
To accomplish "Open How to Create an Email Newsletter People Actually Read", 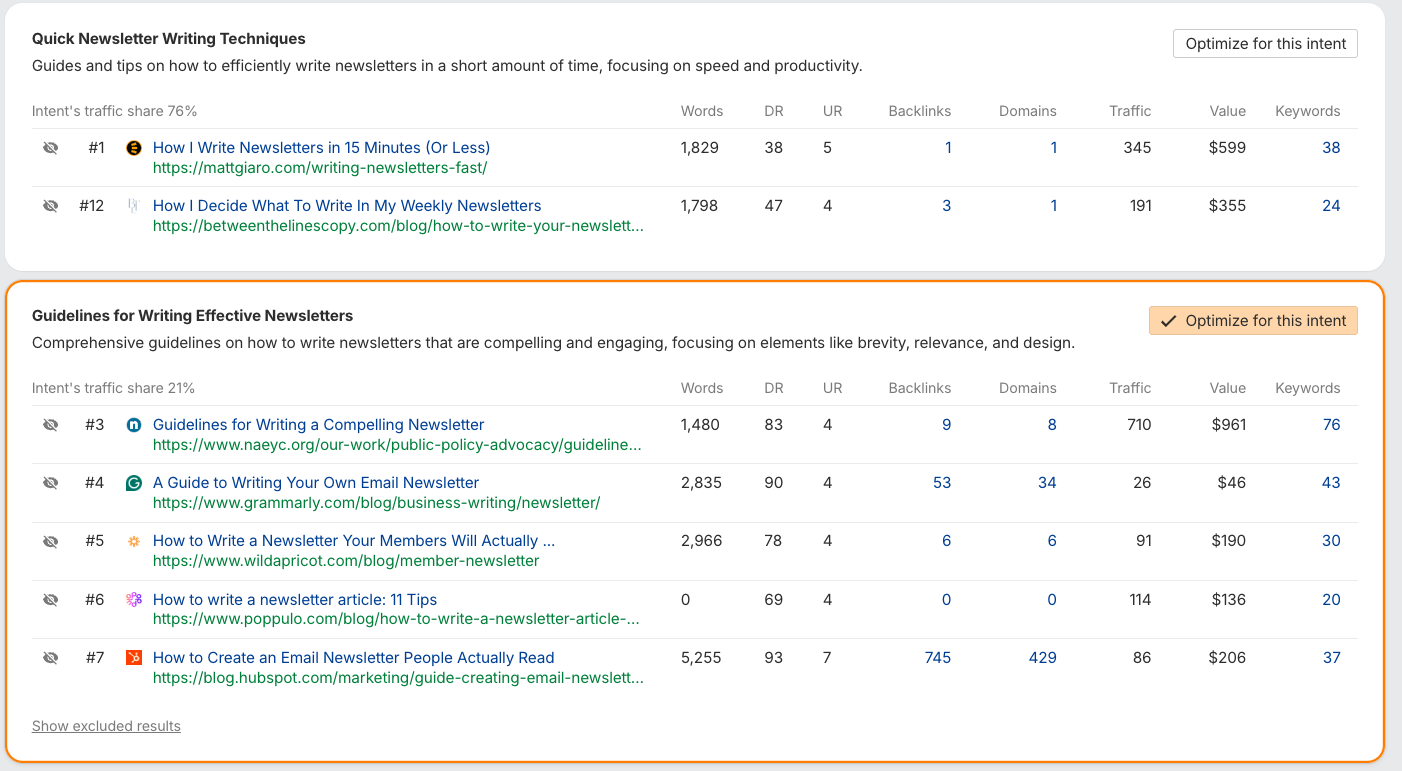I will click(x=353, y=657).
